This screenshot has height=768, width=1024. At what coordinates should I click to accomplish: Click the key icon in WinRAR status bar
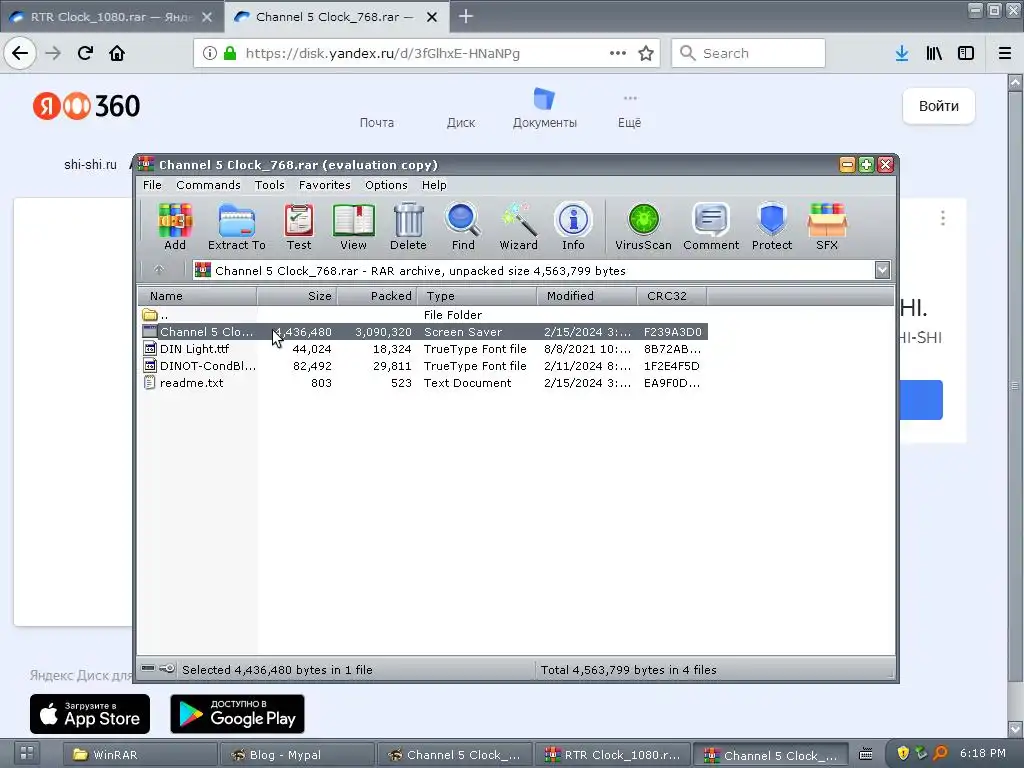pyautogui.click(x=167, y=668)
